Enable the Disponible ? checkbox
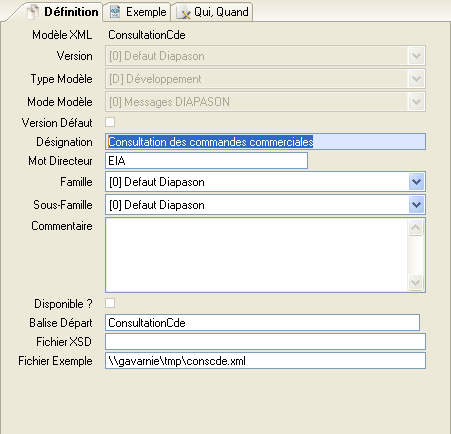 click(110, 303)
